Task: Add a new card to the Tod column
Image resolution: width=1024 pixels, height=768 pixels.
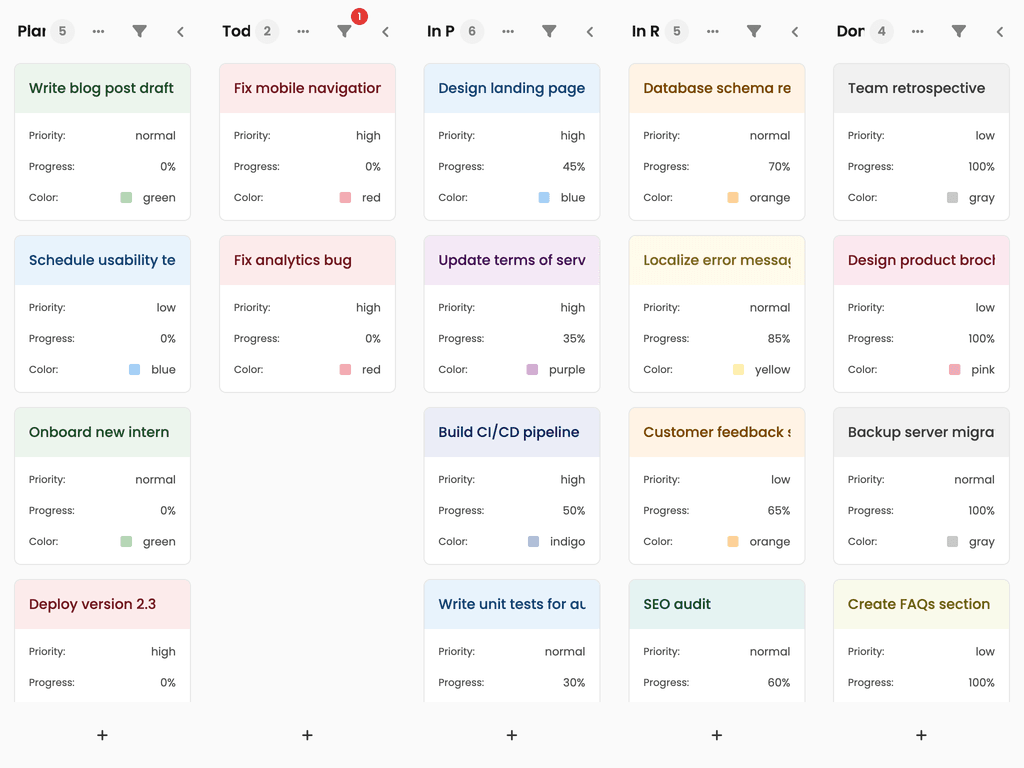Action: pos(308,735)
